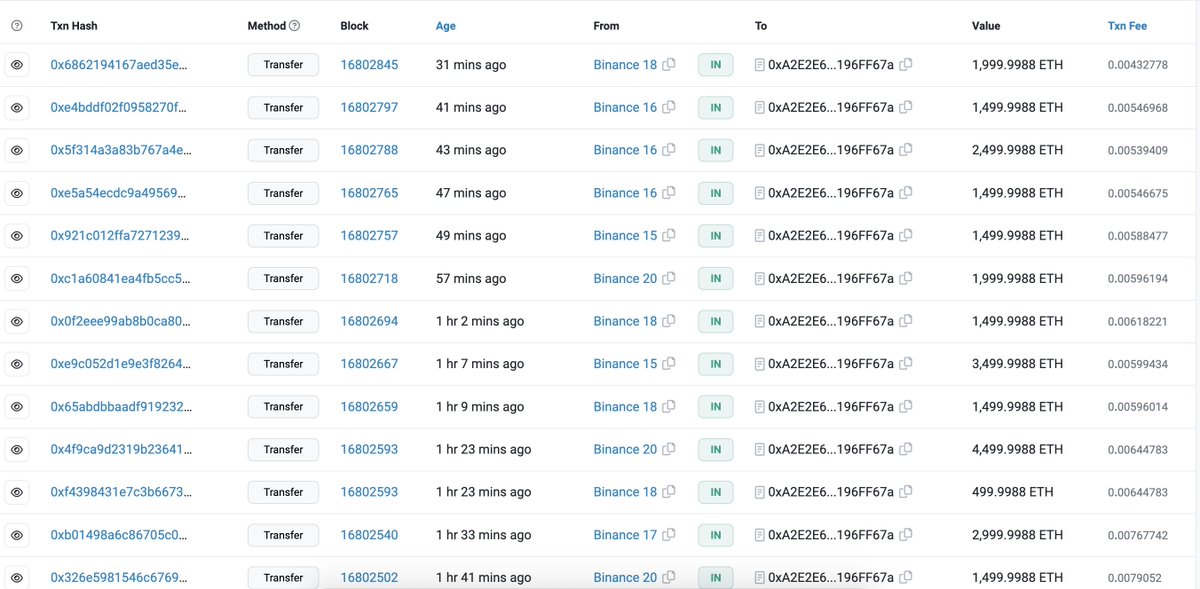
Task: Click the Txn Fee column header link
Action: [x=1127, y=26]
